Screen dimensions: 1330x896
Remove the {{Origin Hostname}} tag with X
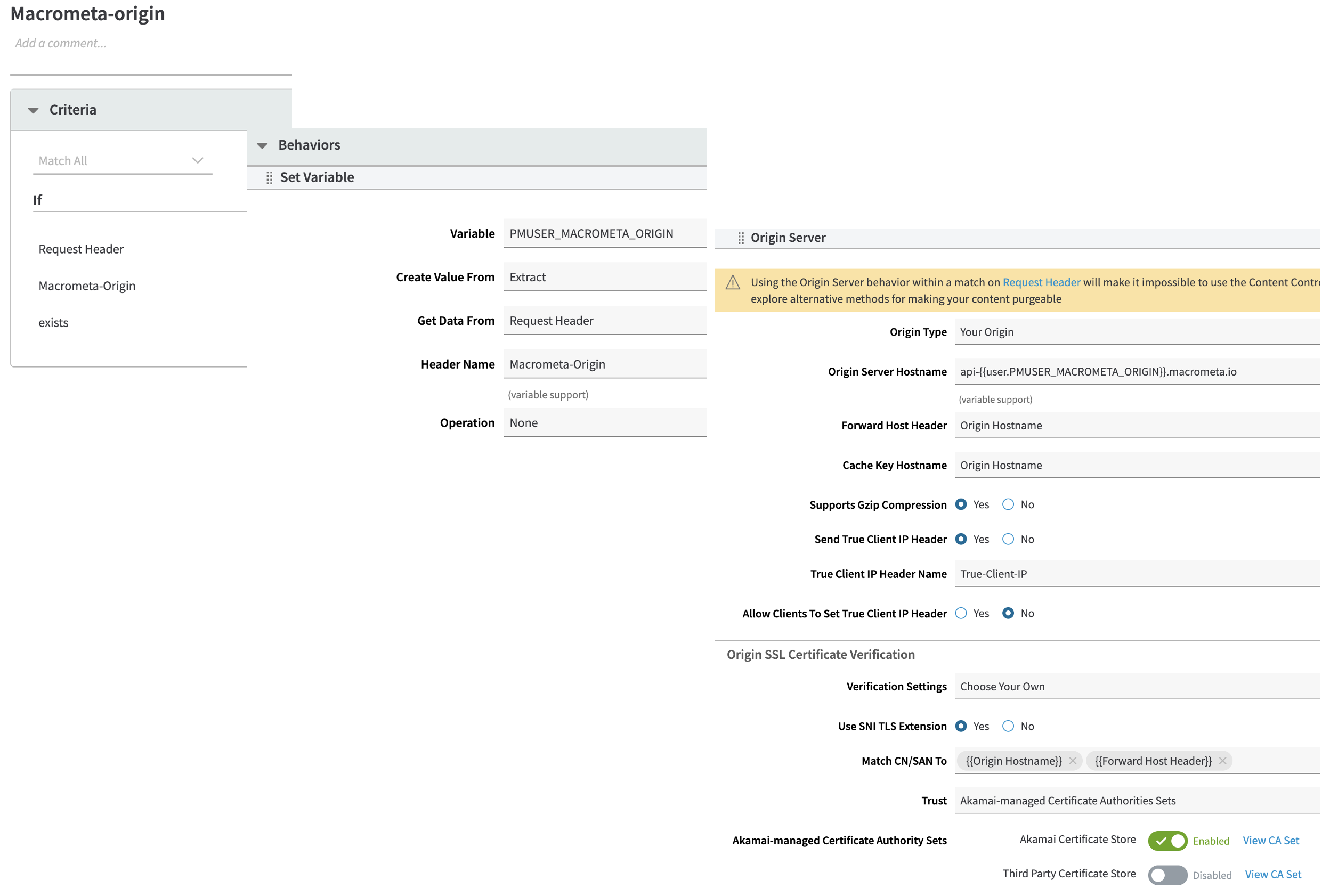(x=1072, y=761)
